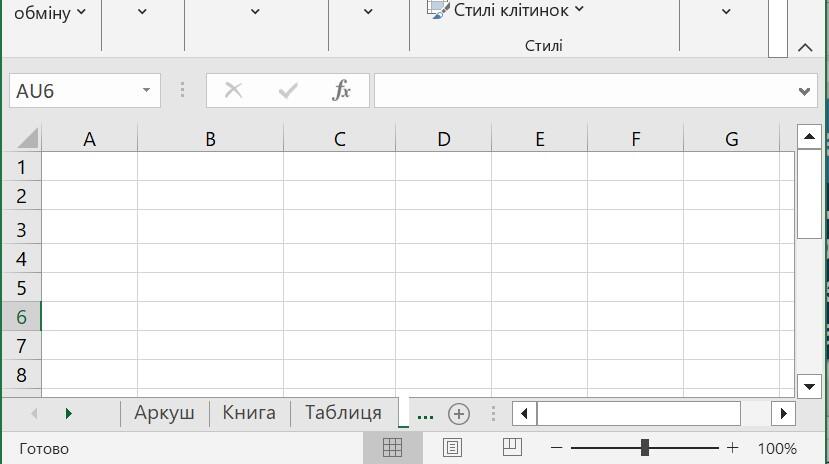Select row 3 header
This screenshot has height=464, width=829.
[21, 227]
